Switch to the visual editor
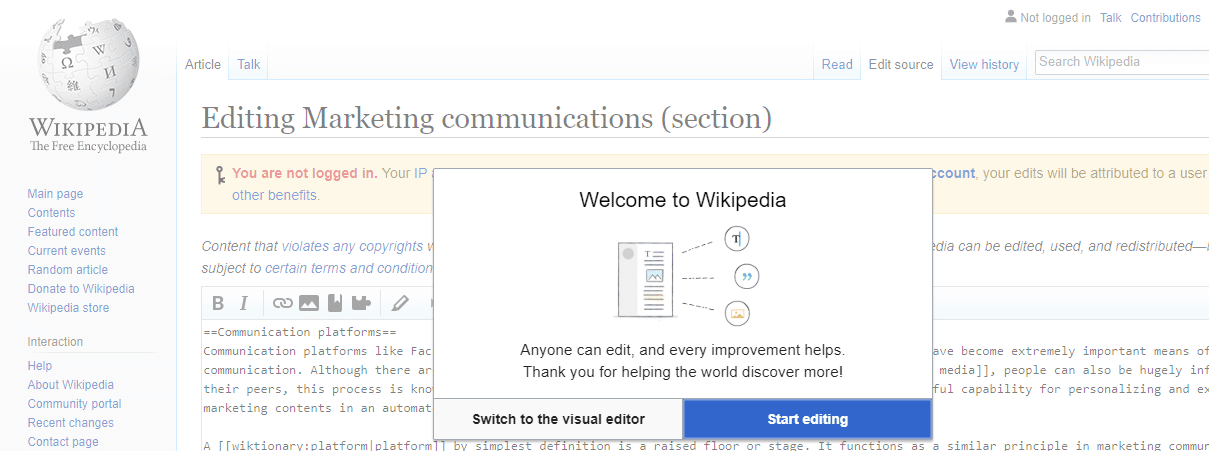 [558, 419]
